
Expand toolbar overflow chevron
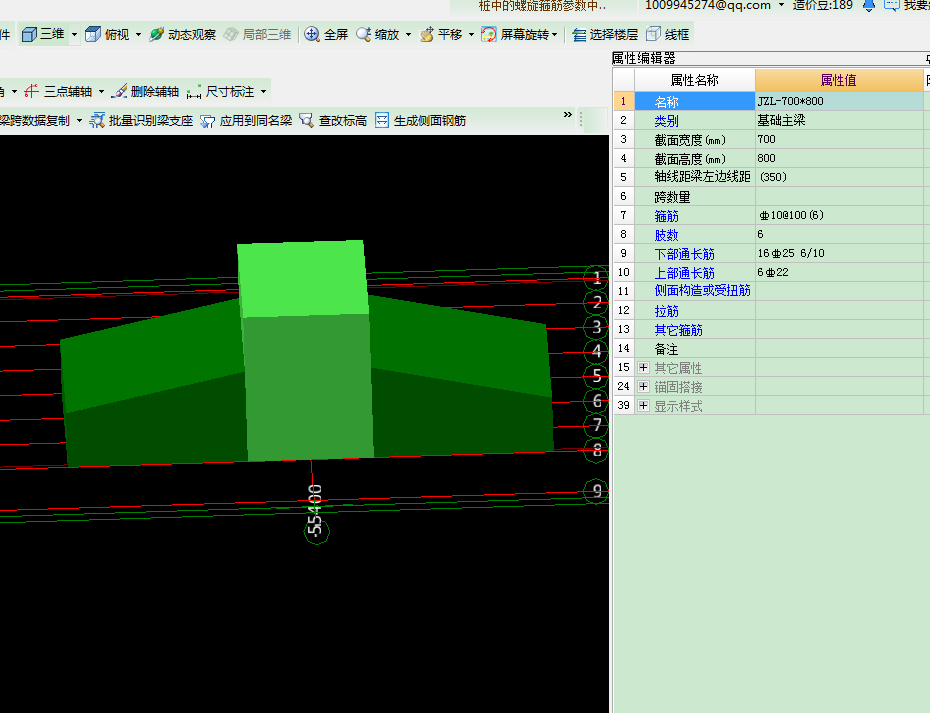568,114
